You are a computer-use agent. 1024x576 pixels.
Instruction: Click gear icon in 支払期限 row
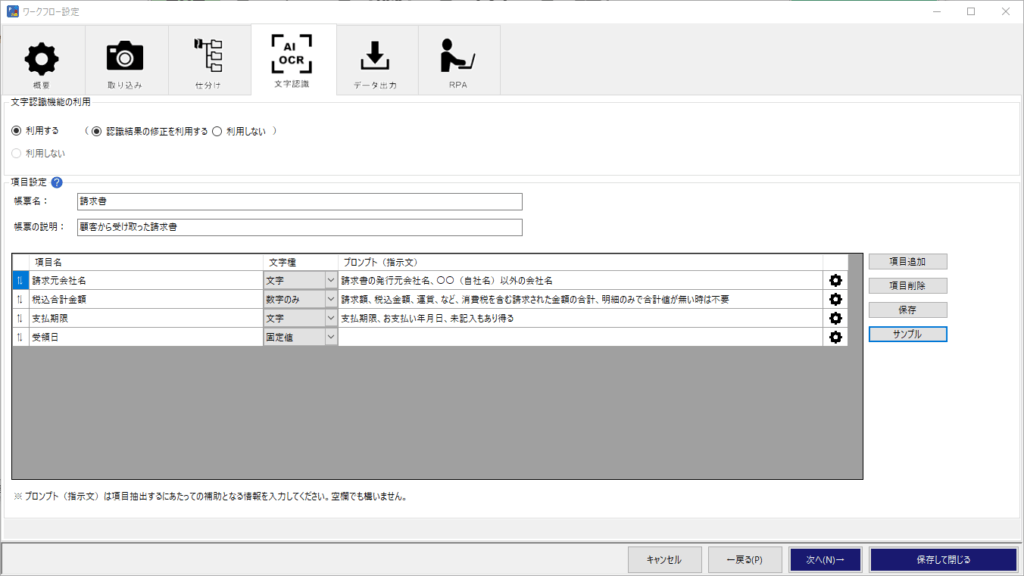coord(835,318)
